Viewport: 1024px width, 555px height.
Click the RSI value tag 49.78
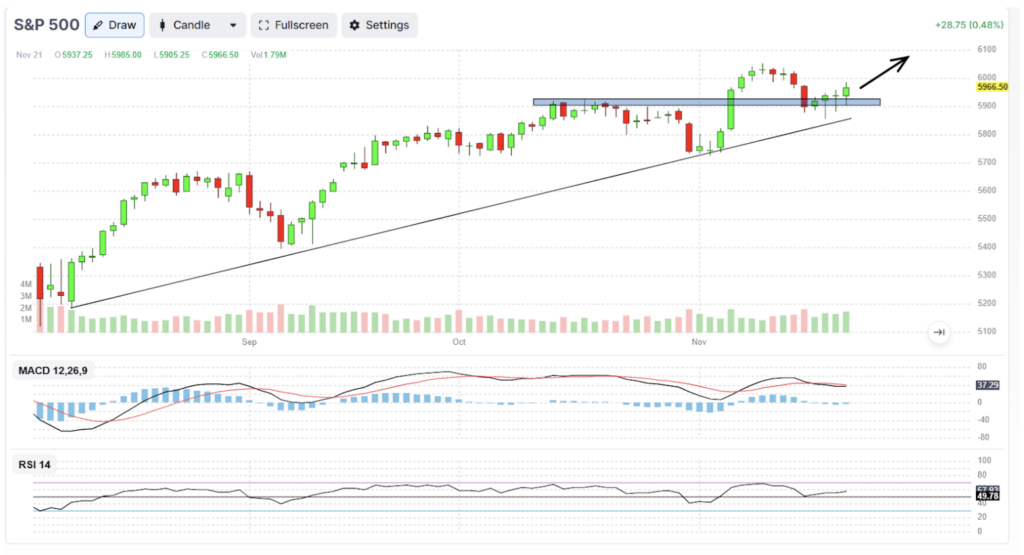(987, 496)
